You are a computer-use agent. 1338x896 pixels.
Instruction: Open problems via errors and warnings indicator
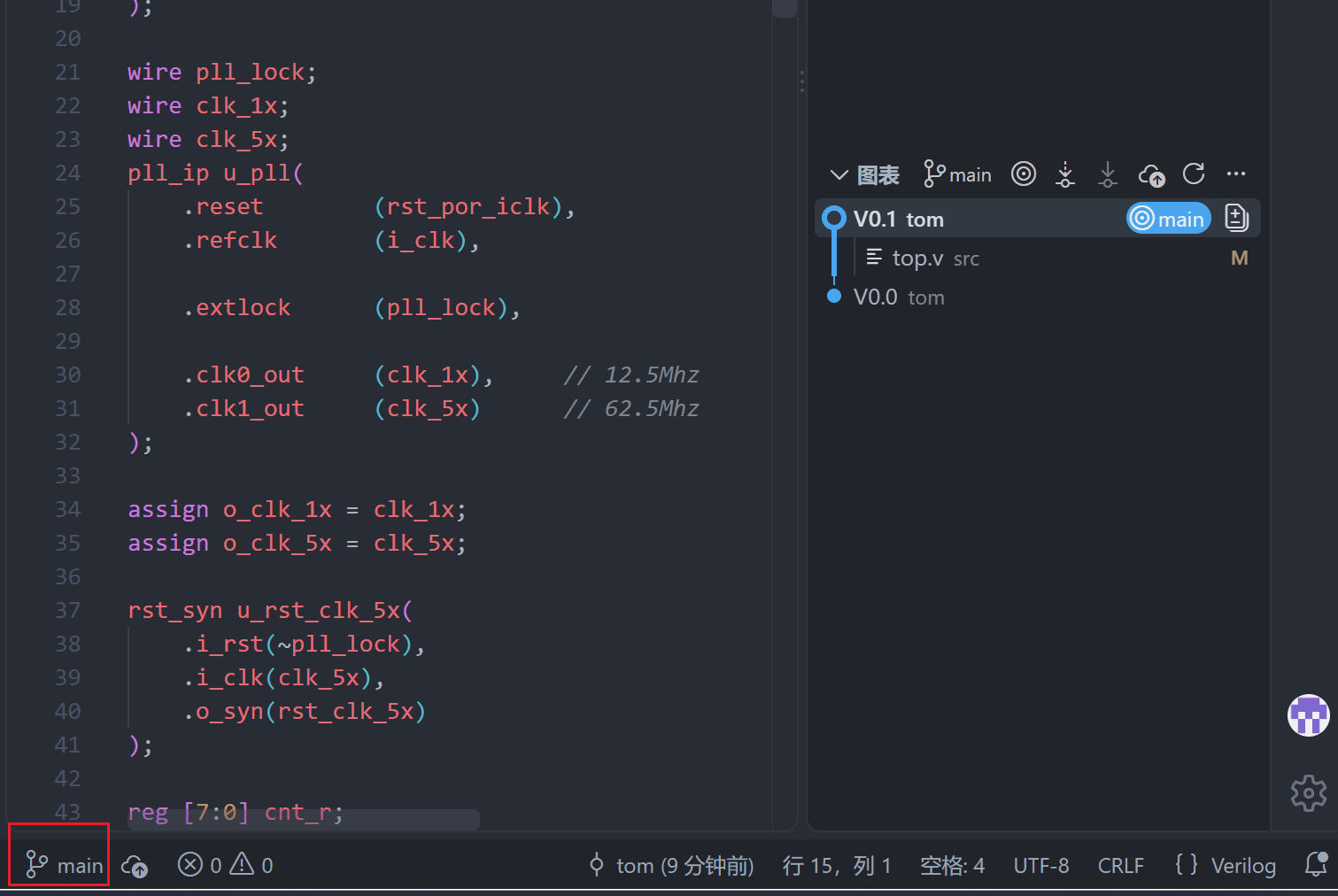coord(226,865)
